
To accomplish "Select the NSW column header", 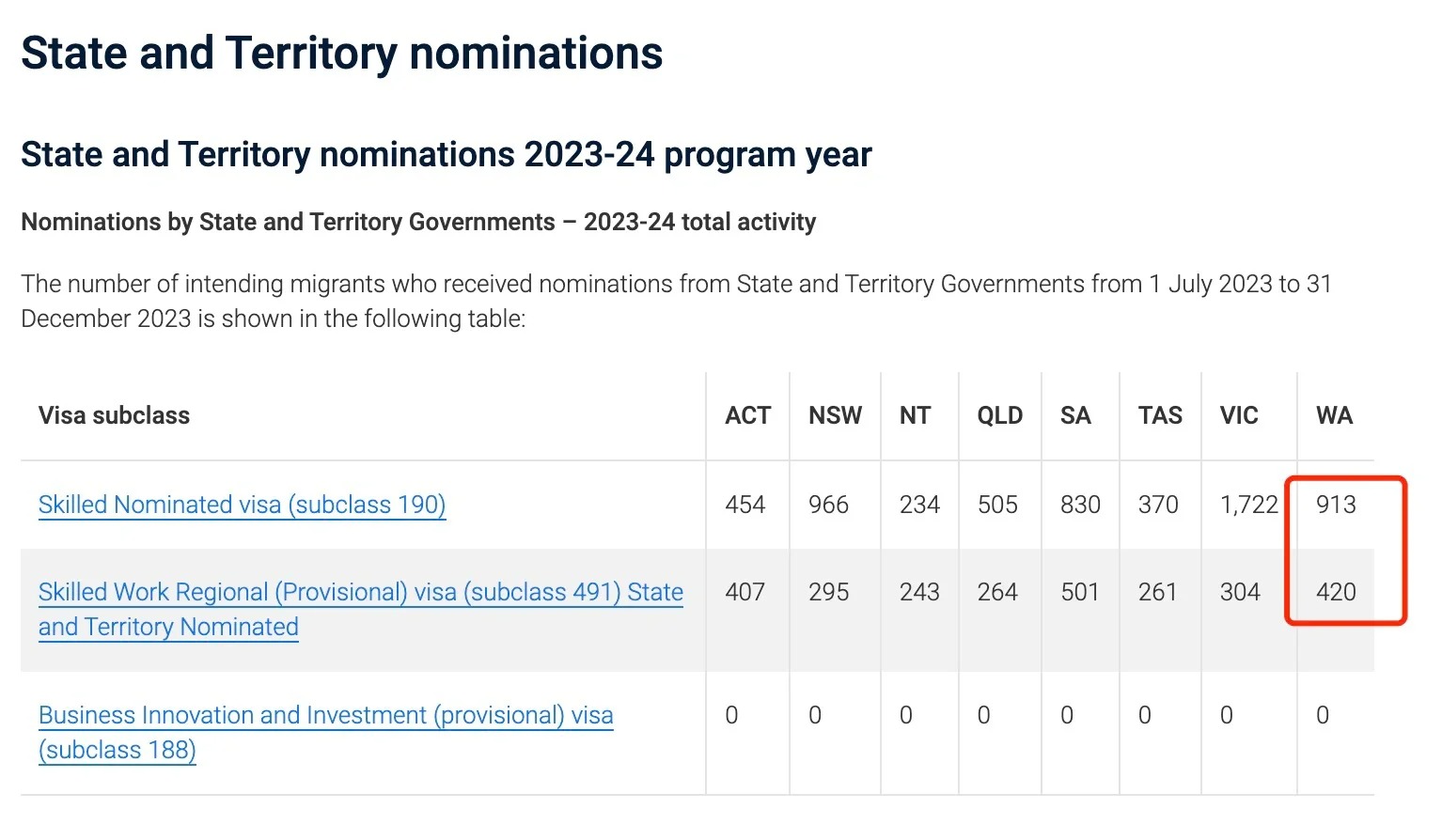I will [835, 415].
